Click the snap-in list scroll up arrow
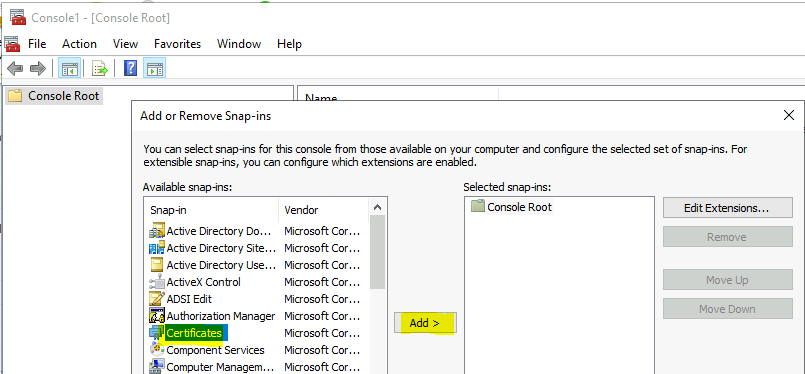Screen dimensions: 805x374 pos(377,208)
